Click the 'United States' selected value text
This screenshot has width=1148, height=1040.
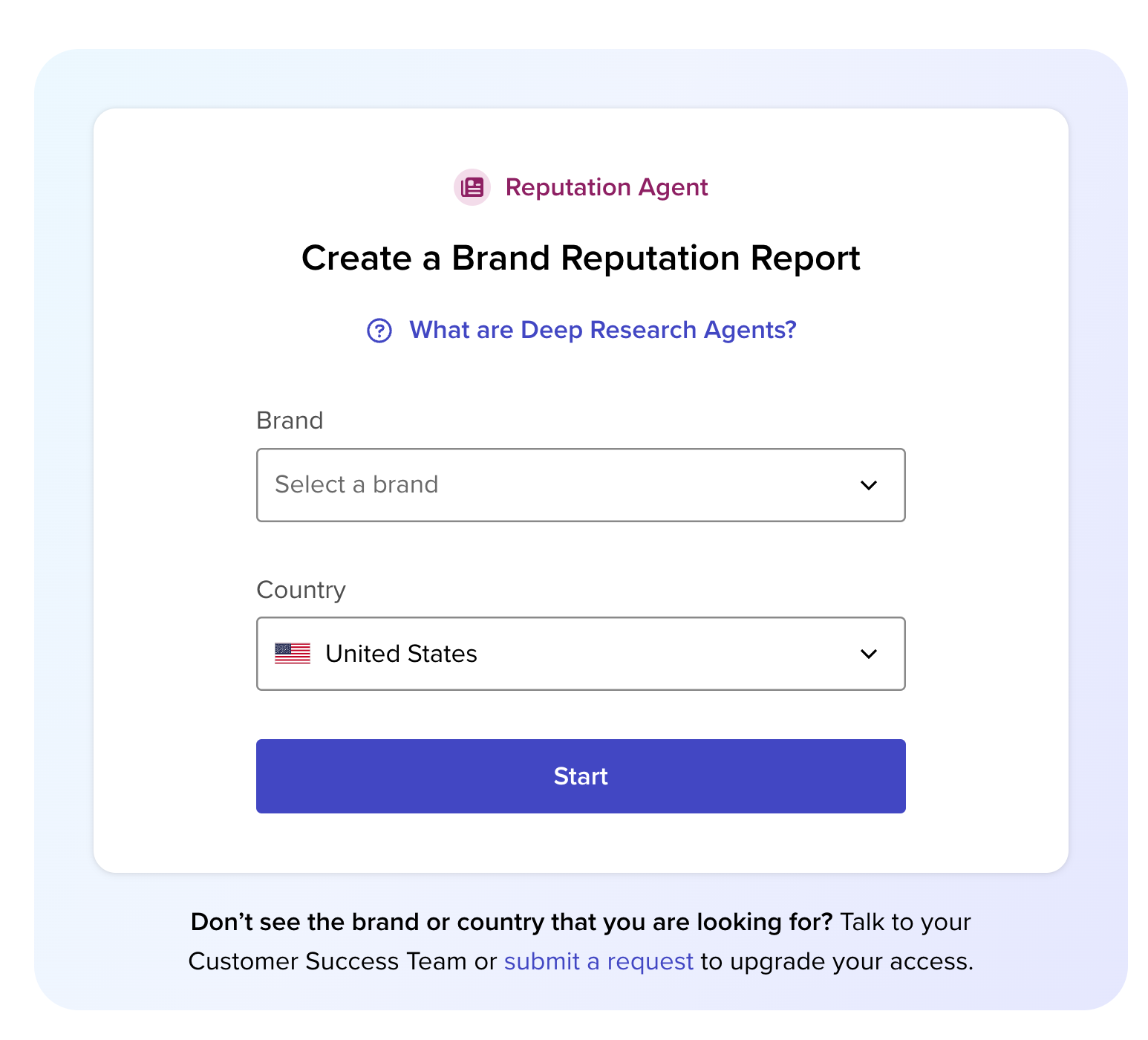pos(401,654)
